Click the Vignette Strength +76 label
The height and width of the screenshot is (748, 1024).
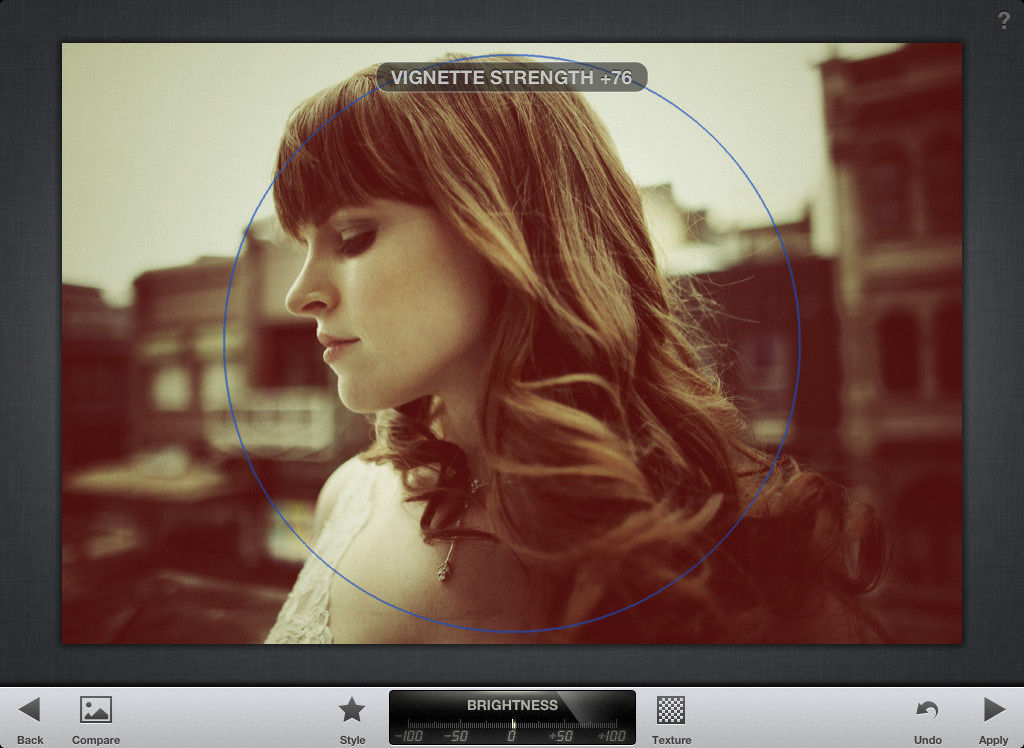[511, 78]
